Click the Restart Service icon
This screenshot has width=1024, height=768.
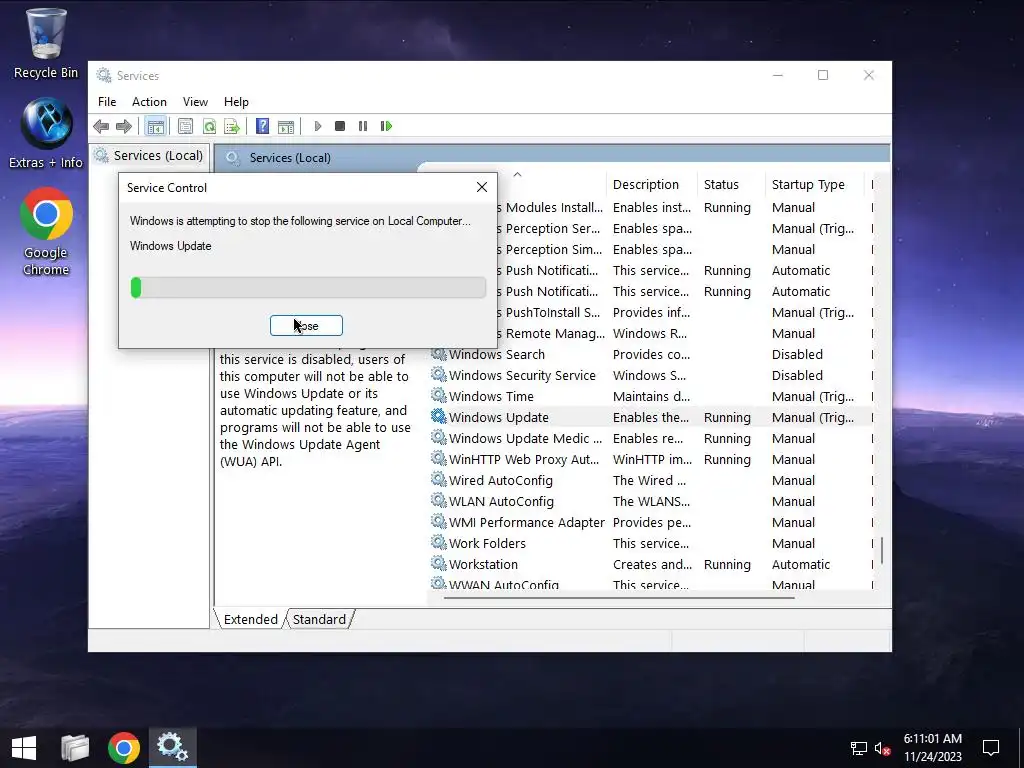coord(386,126)
